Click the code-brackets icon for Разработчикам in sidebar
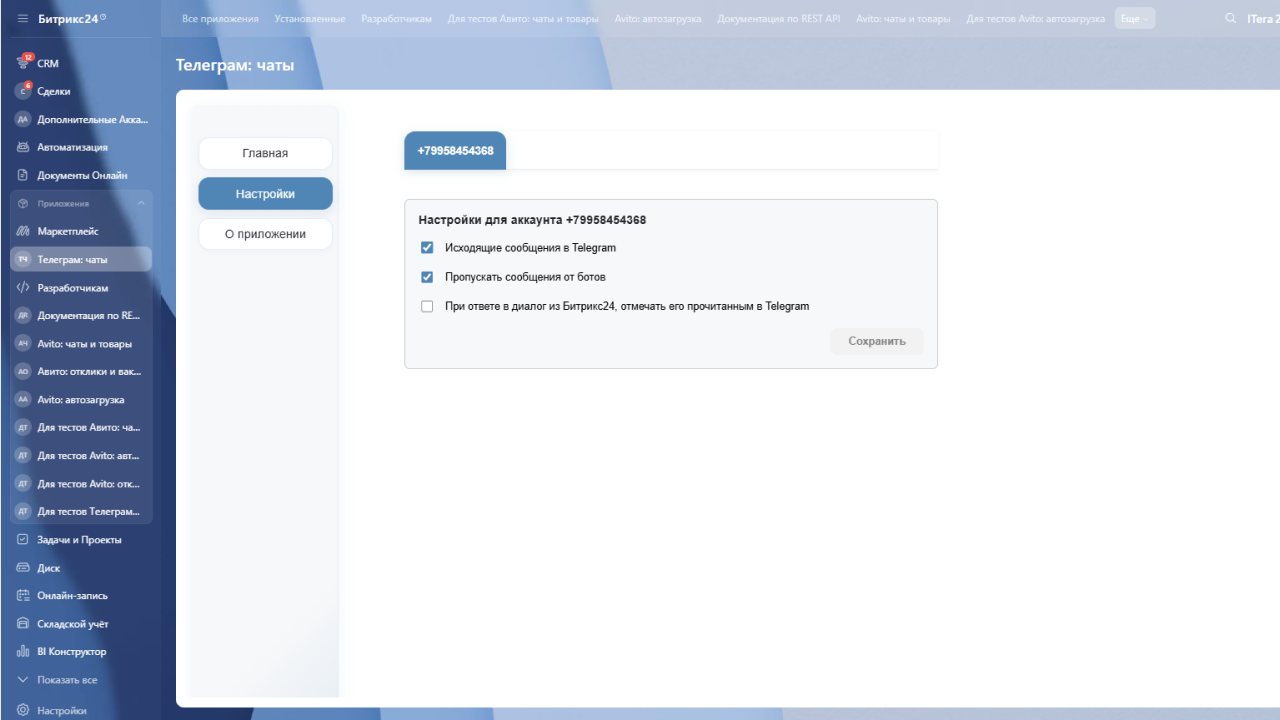1280x720 pixels. (x=23, y=287)
